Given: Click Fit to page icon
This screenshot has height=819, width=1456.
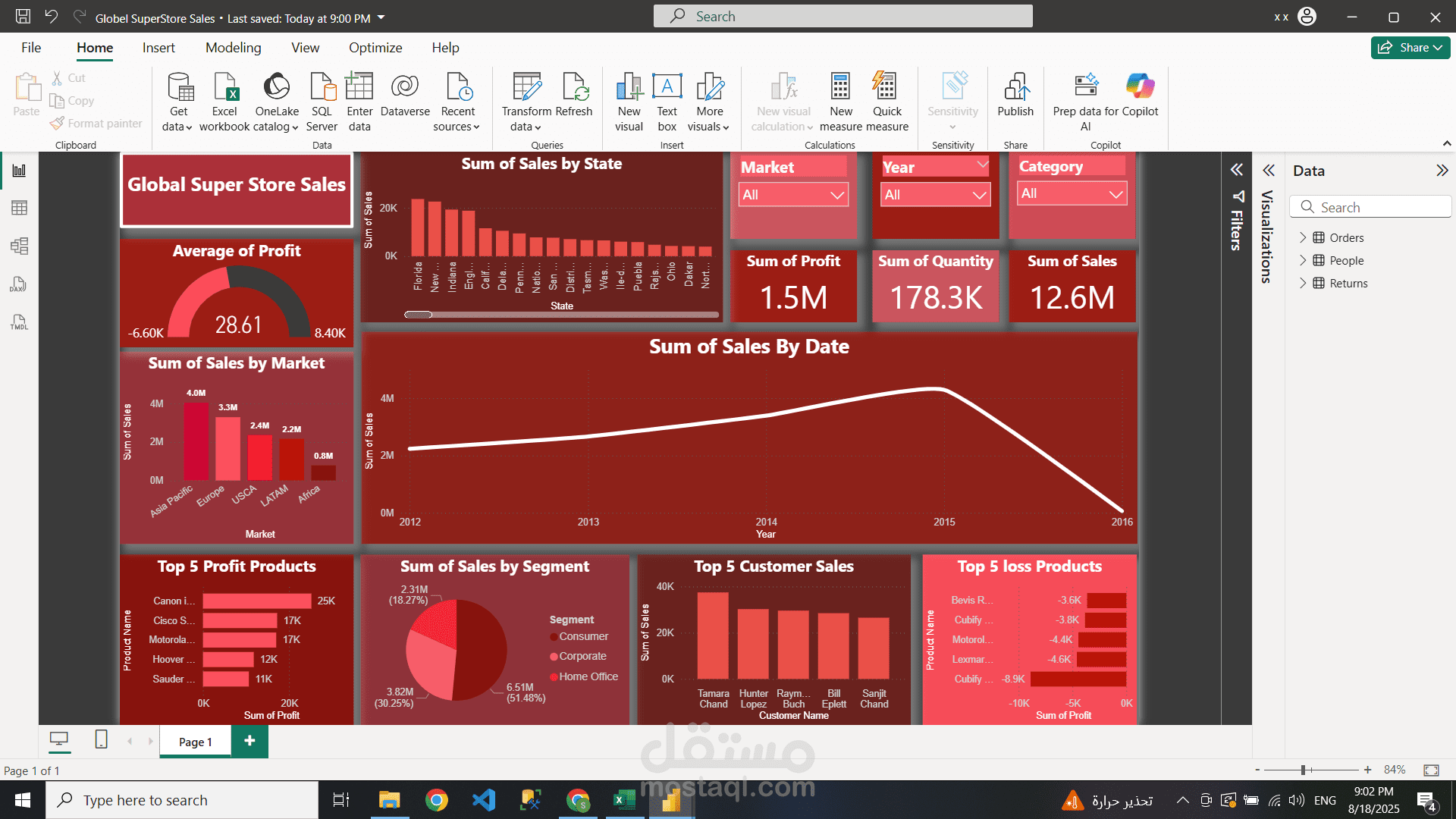Looking at the screenshot, I should coord(1431,770).
